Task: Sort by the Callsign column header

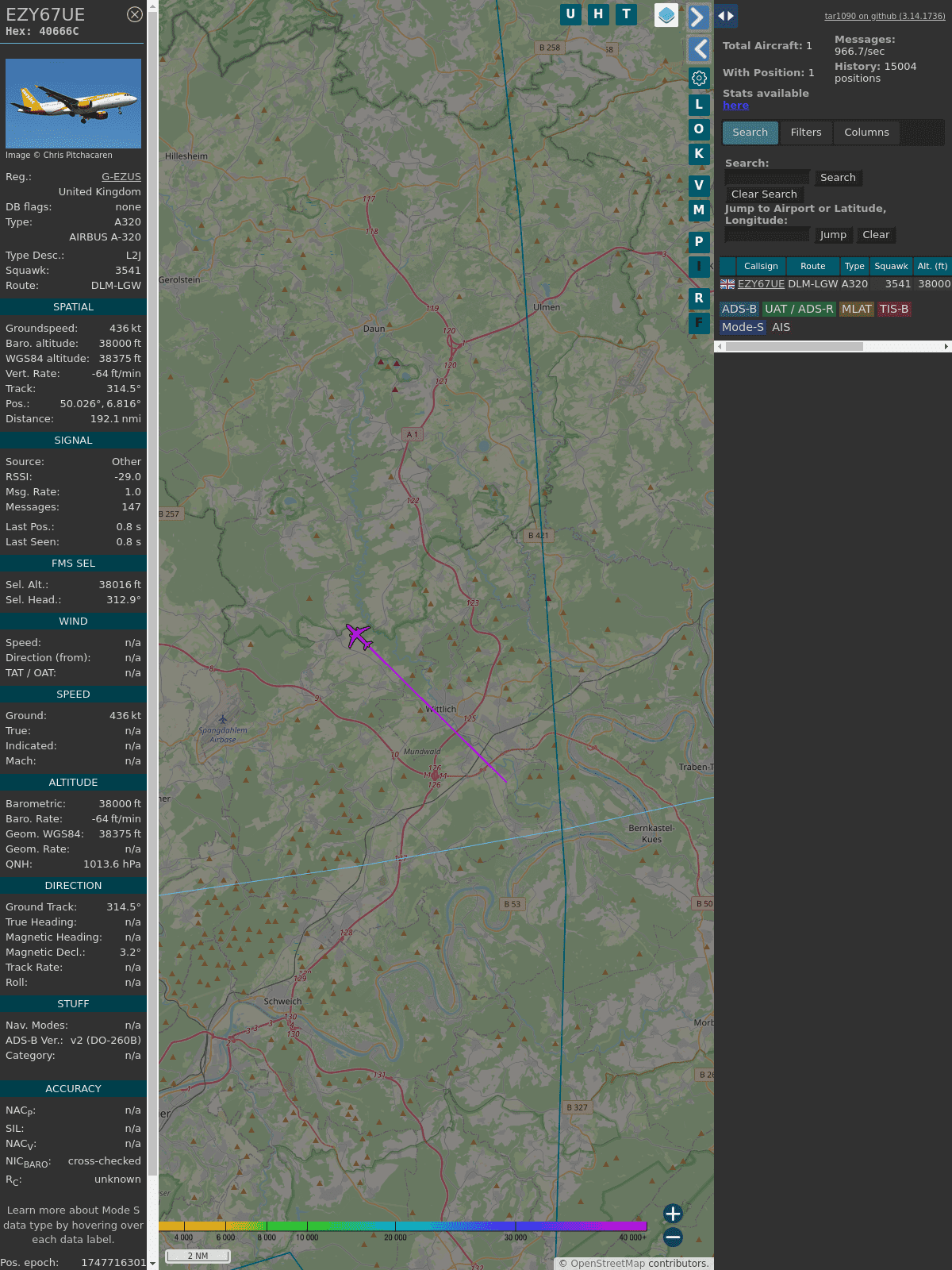Action: pyautogui.click(x=761, y=266)
